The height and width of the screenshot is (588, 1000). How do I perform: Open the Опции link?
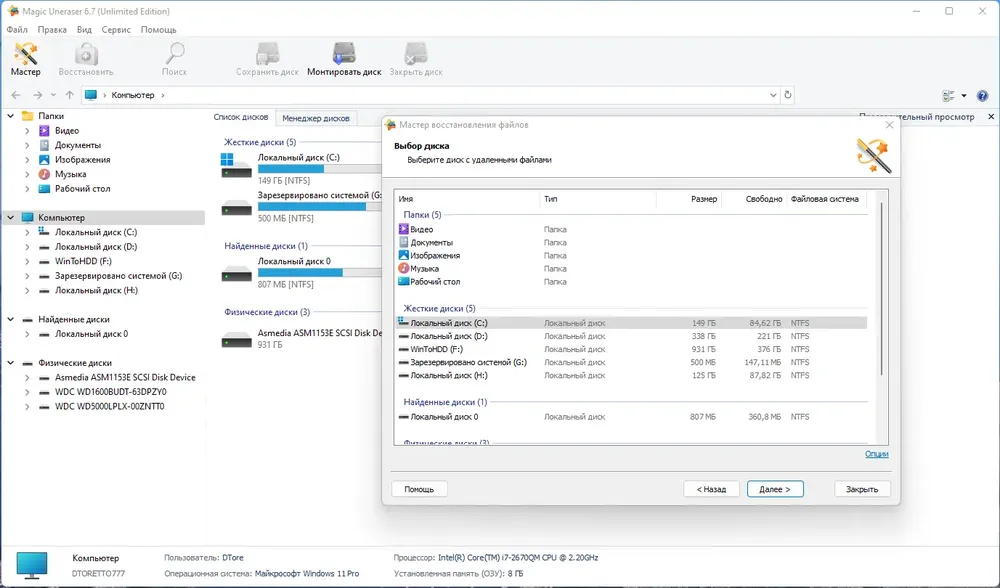(x=876, y=454)
